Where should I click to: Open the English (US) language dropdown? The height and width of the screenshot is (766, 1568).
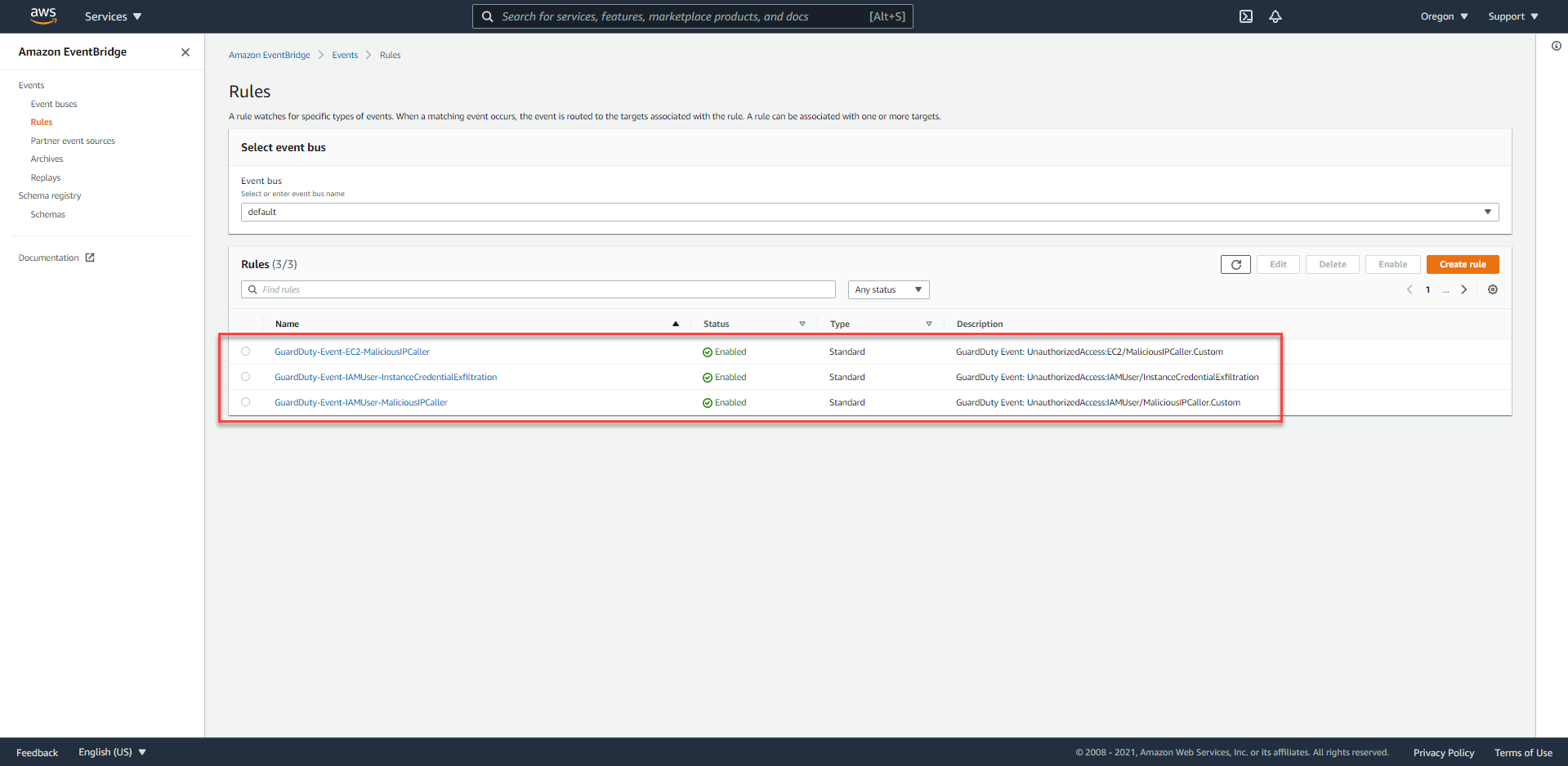[x=112, y=752]
